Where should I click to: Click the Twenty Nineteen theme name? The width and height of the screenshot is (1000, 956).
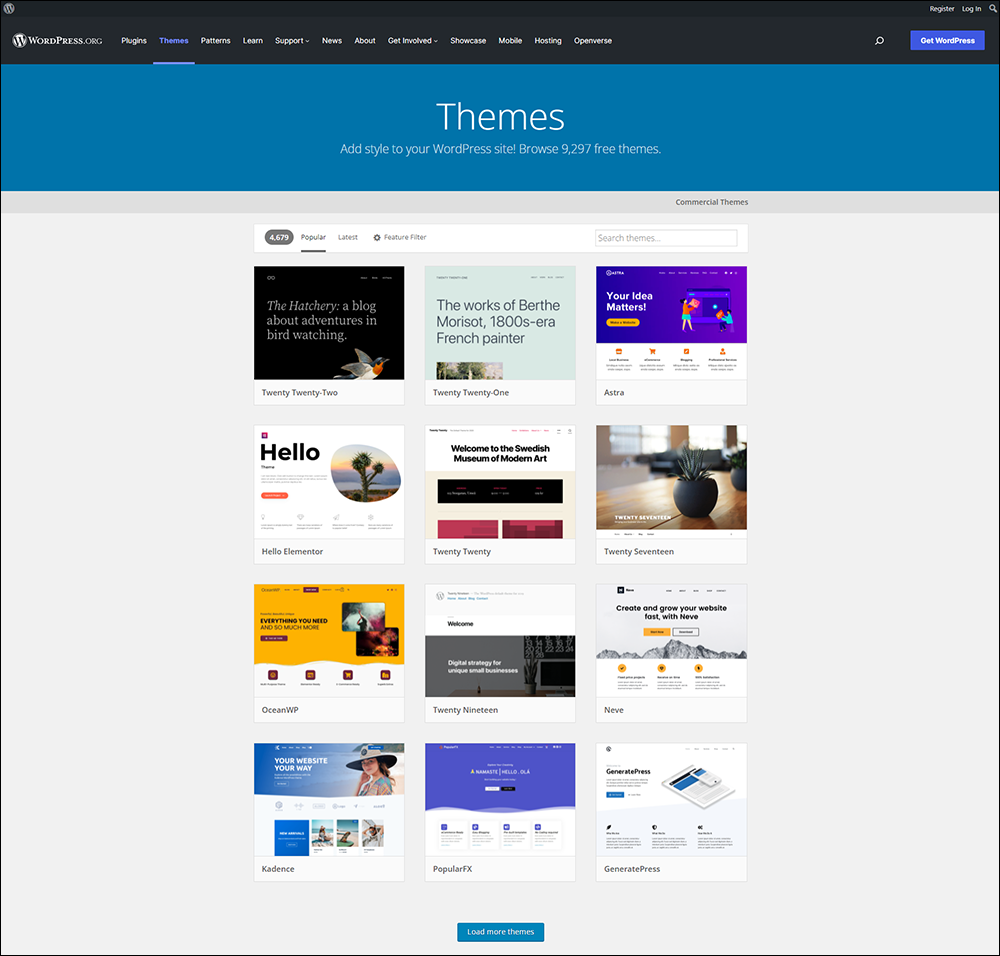point(466,710)
